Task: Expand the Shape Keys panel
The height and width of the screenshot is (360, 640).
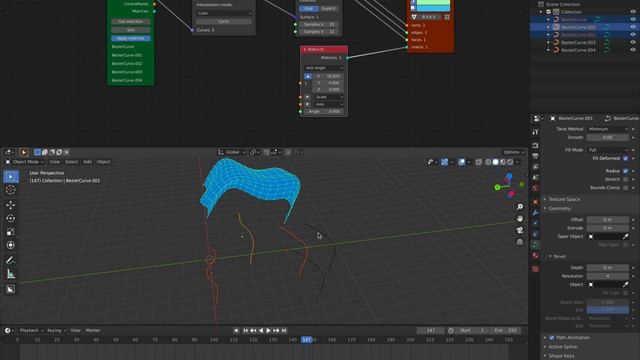Action: point(561,356)
